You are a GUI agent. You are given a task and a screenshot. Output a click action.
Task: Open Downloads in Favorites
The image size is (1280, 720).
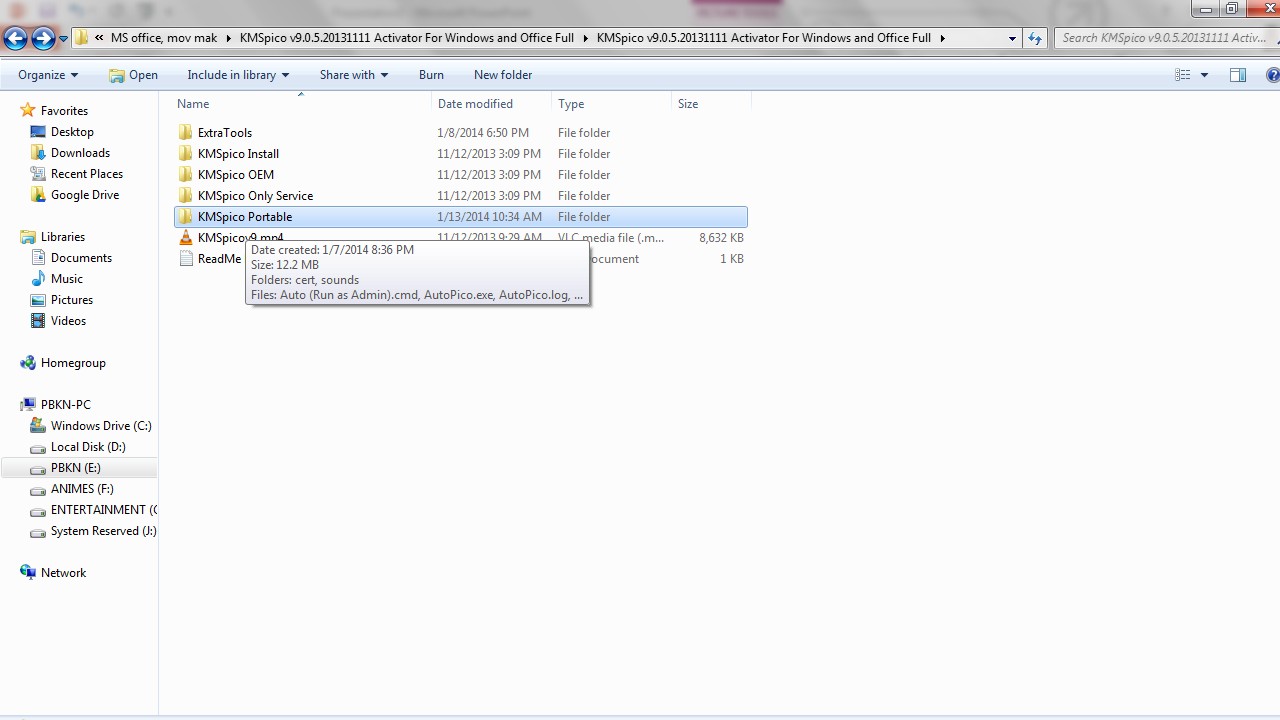(80, 153)
